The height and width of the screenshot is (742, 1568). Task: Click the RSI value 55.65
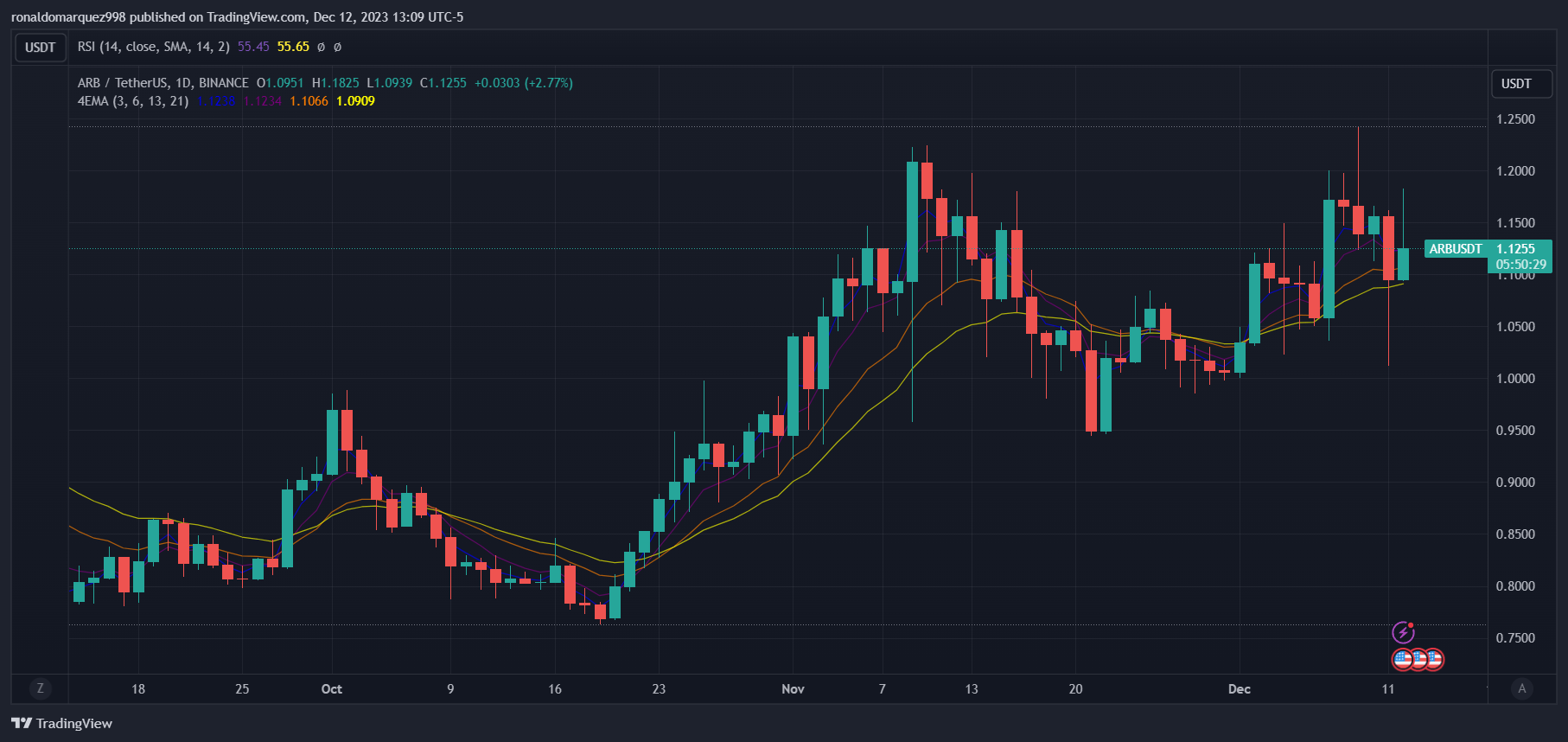(x=293, y=47)
